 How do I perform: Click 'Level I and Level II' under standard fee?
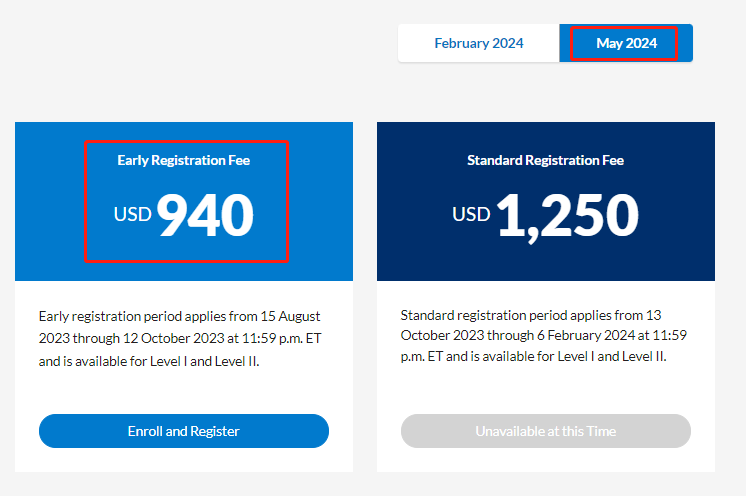pos(612,356)
